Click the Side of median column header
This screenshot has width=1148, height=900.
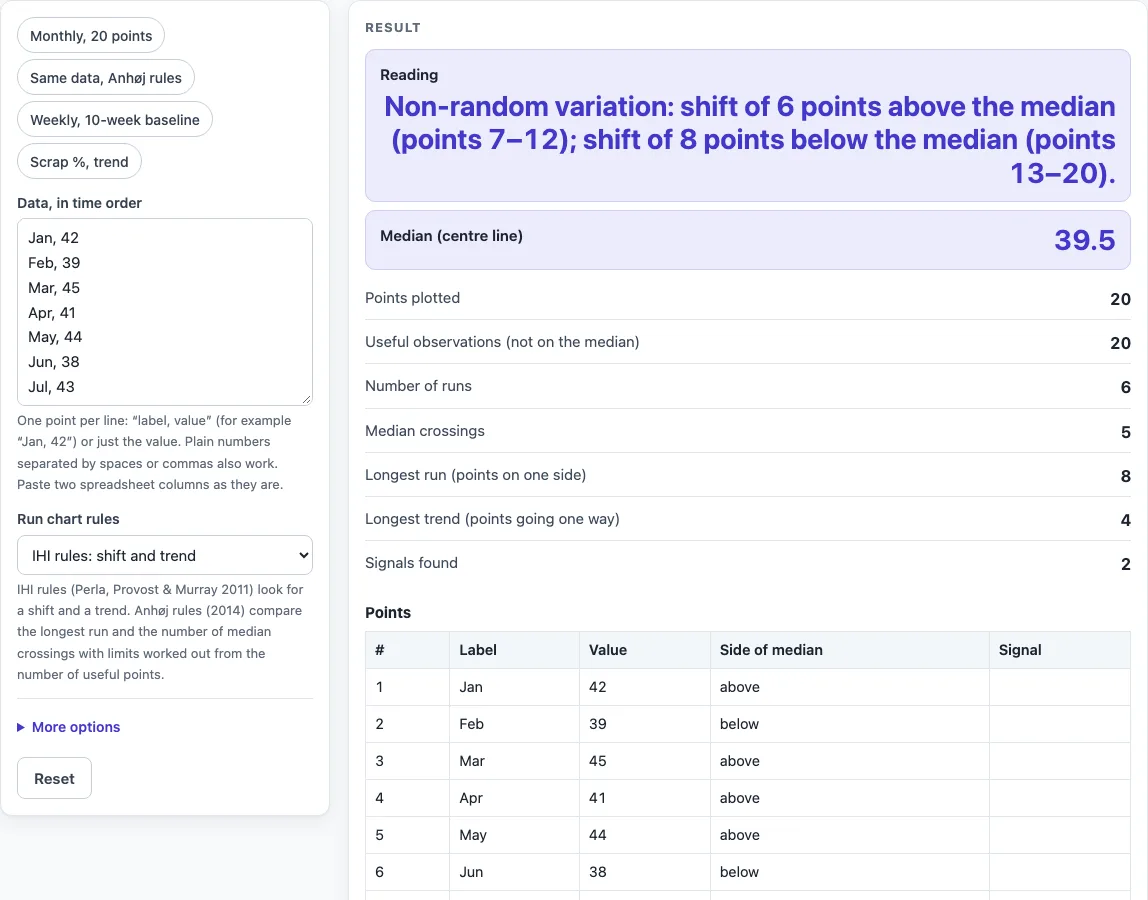click(771, 650)
